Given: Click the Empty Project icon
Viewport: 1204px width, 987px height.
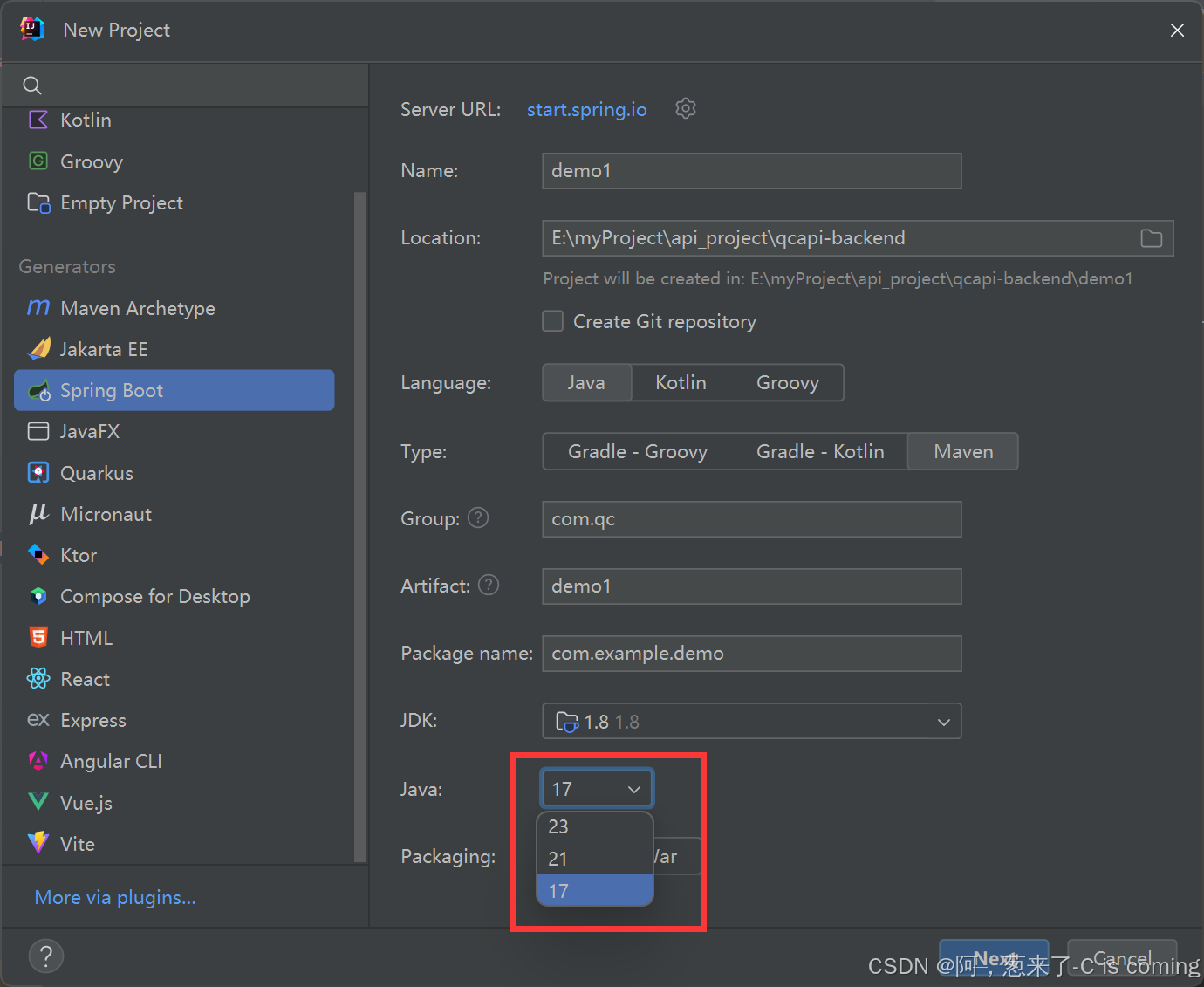Looking at the screenshot, I should coord(38,202).
